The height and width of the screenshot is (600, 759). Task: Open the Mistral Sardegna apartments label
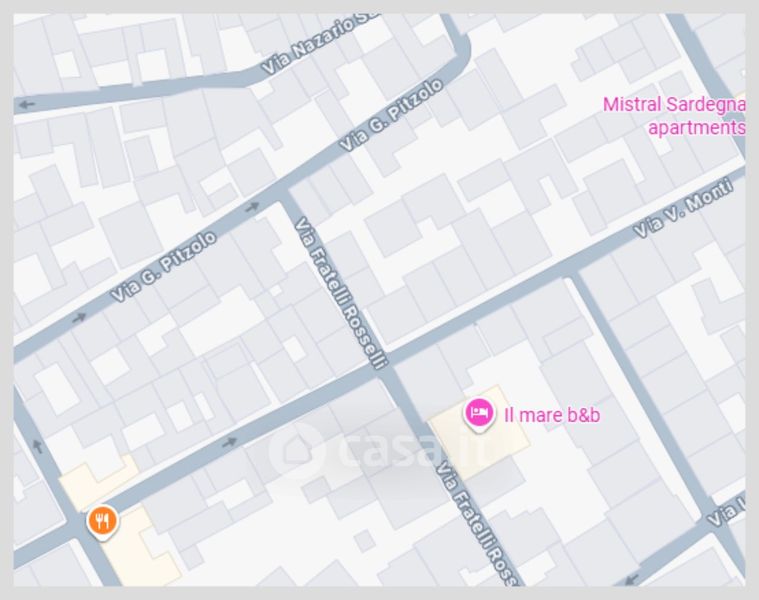(x=674, y=116)
